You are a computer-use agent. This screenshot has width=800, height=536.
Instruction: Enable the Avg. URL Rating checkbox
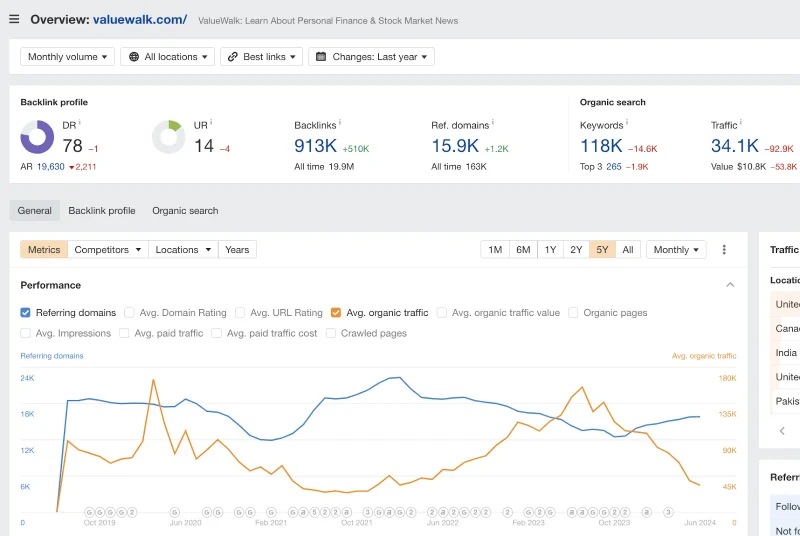[240, 313]
